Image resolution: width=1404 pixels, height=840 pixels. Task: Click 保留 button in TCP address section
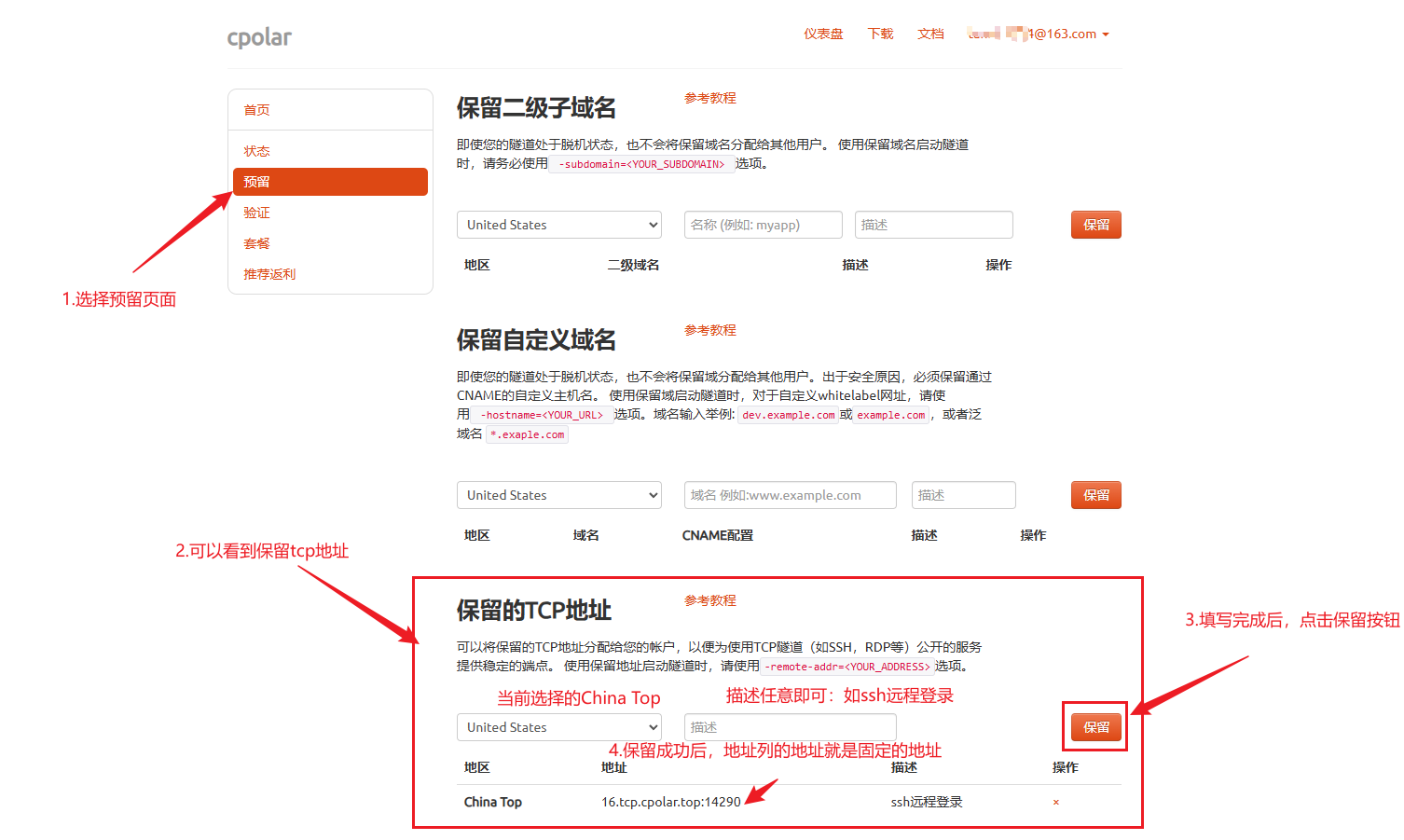pos(1095,726)
